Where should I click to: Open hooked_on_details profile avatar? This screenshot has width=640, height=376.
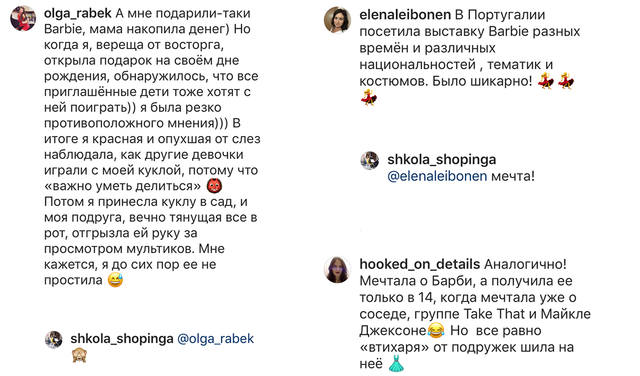(x=337, y=269)
